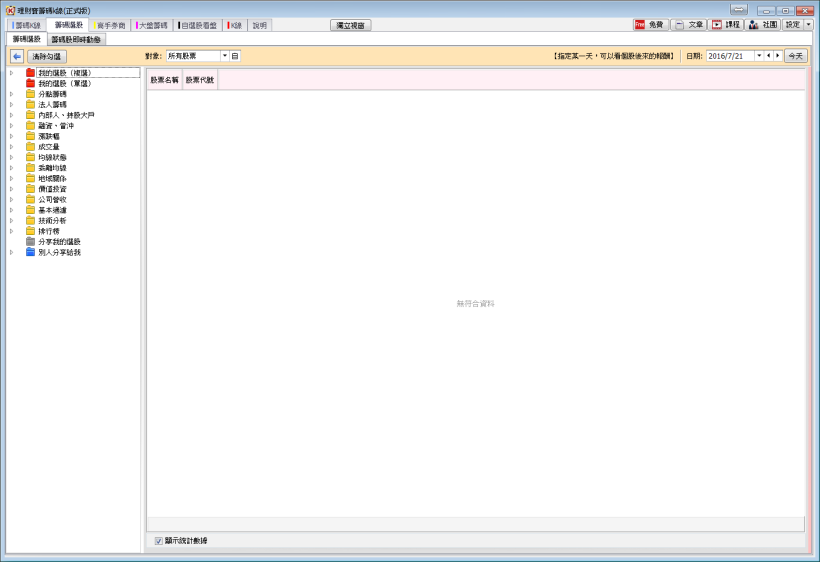Expand the 融資、當沖 tree node
Screen dimensions: 820x562
point(12,125)
